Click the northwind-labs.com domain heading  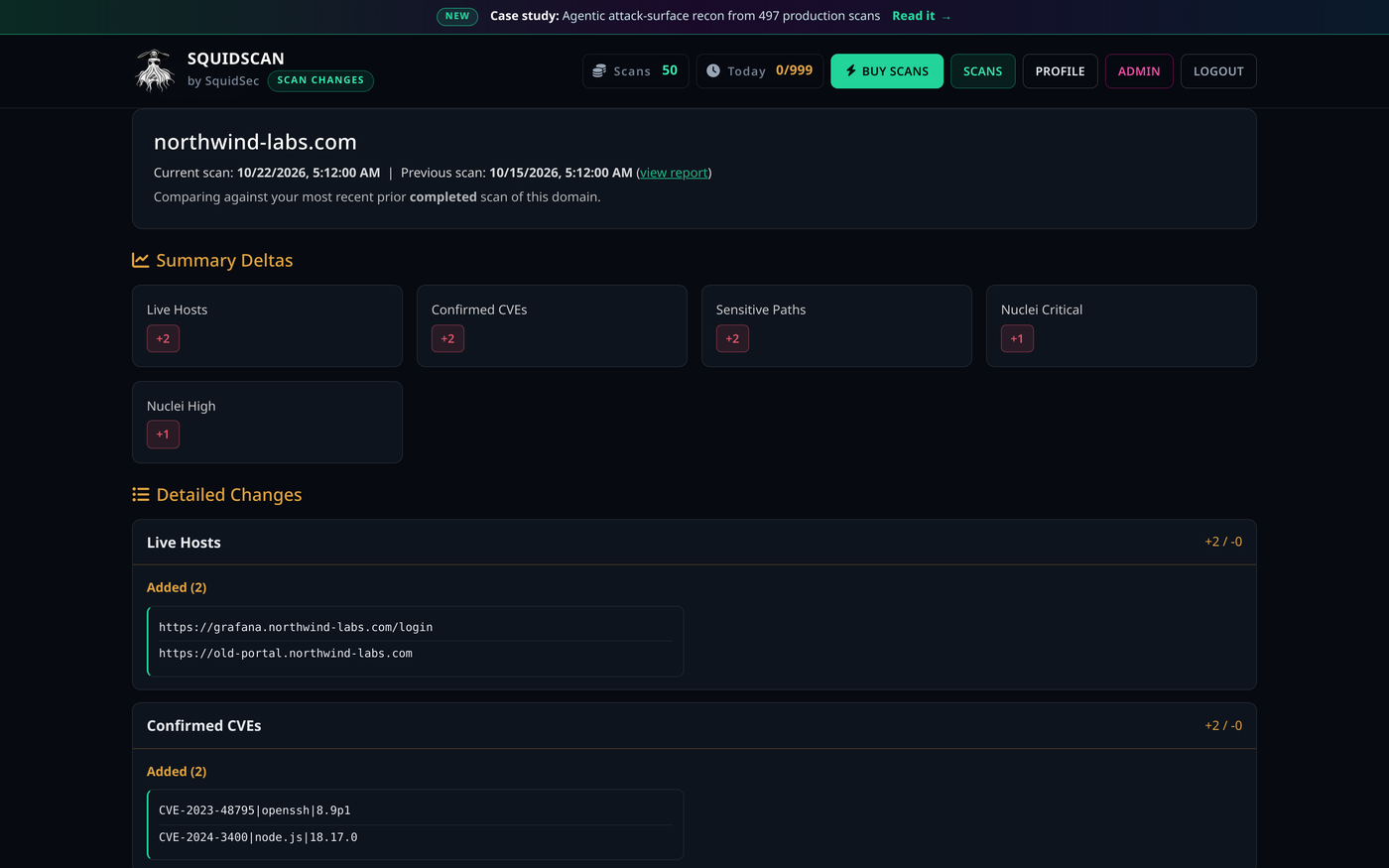255,142
